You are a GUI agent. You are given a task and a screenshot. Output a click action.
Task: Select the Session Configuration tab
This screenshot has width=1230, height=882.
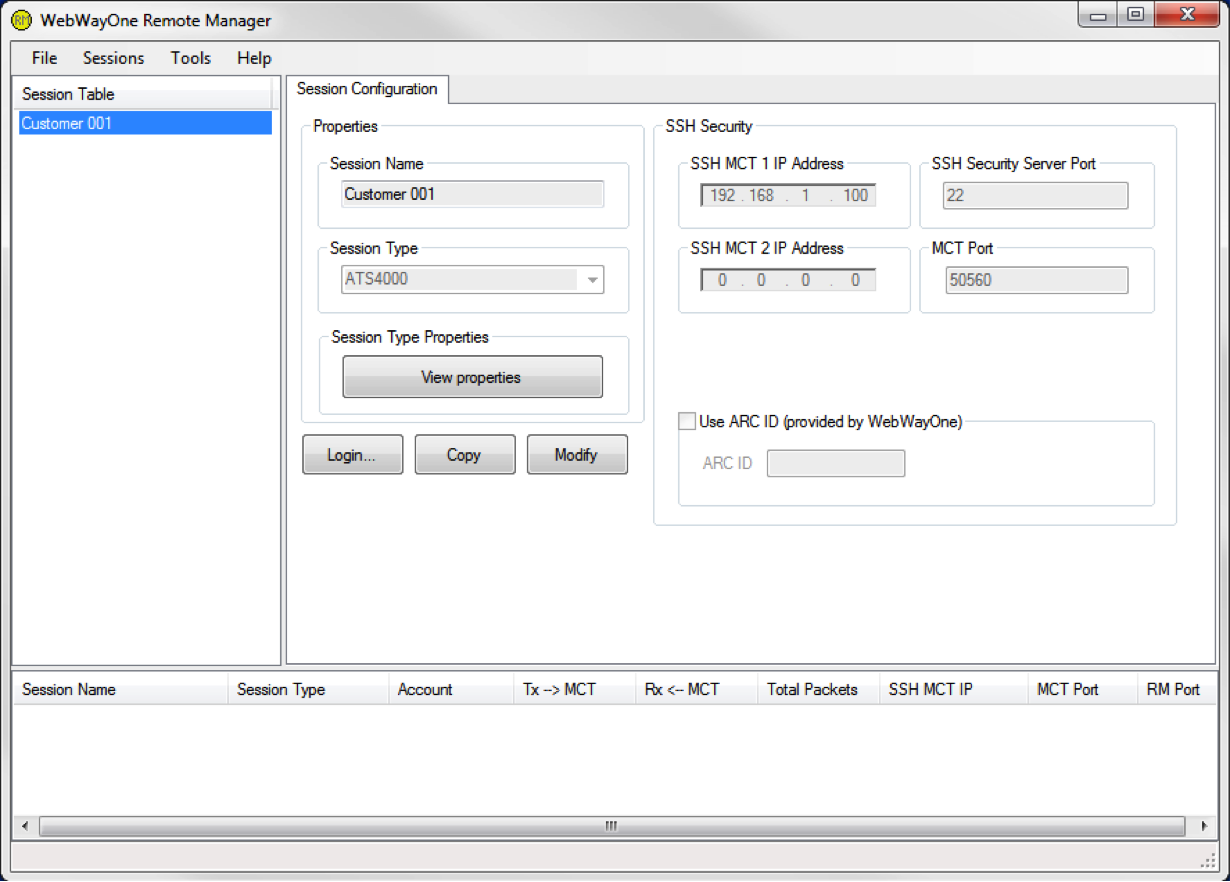click(x=367, y=89)
